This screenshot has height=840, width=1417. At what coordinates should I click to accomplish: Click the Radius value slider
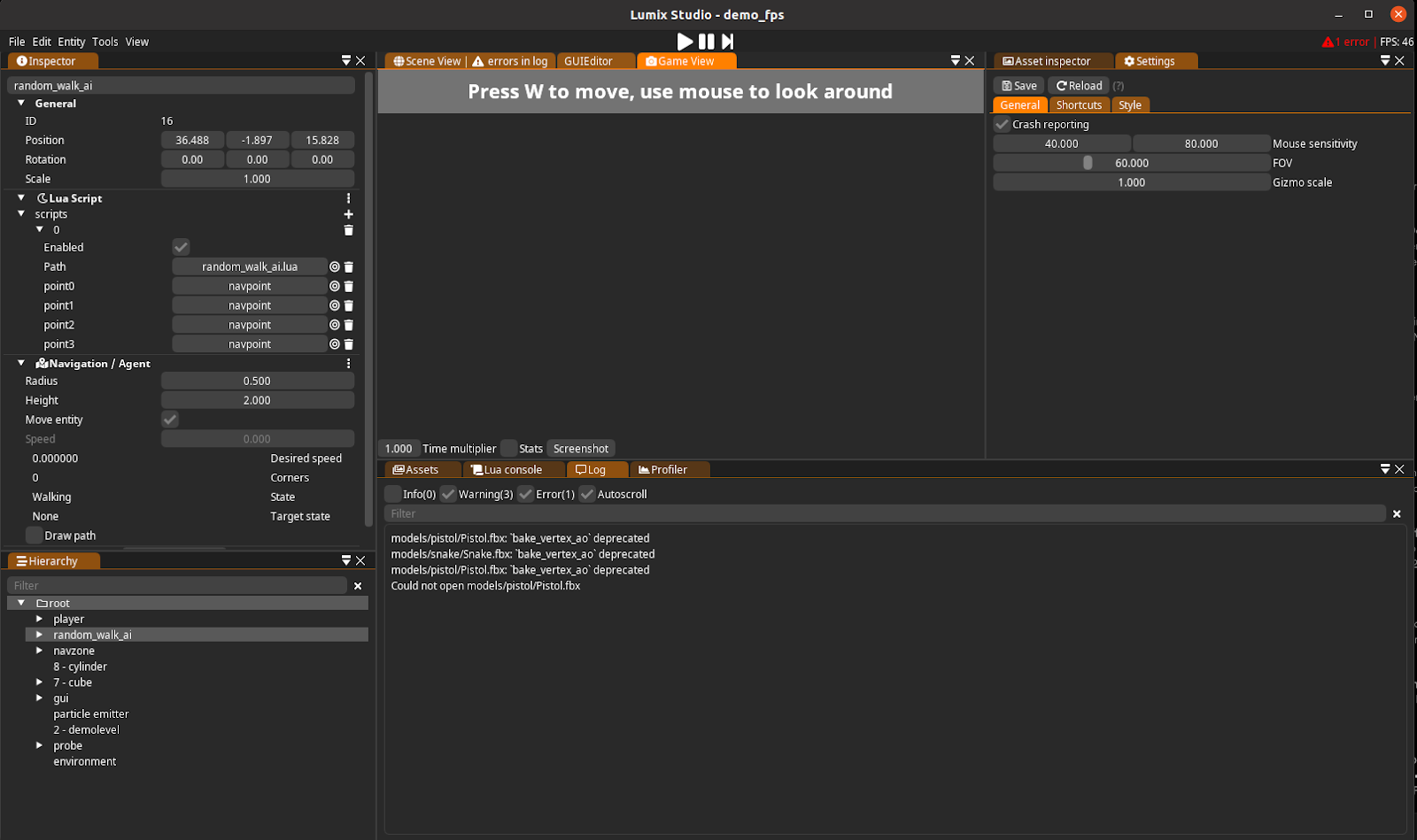pyautogui.click(x=258, y=381)
